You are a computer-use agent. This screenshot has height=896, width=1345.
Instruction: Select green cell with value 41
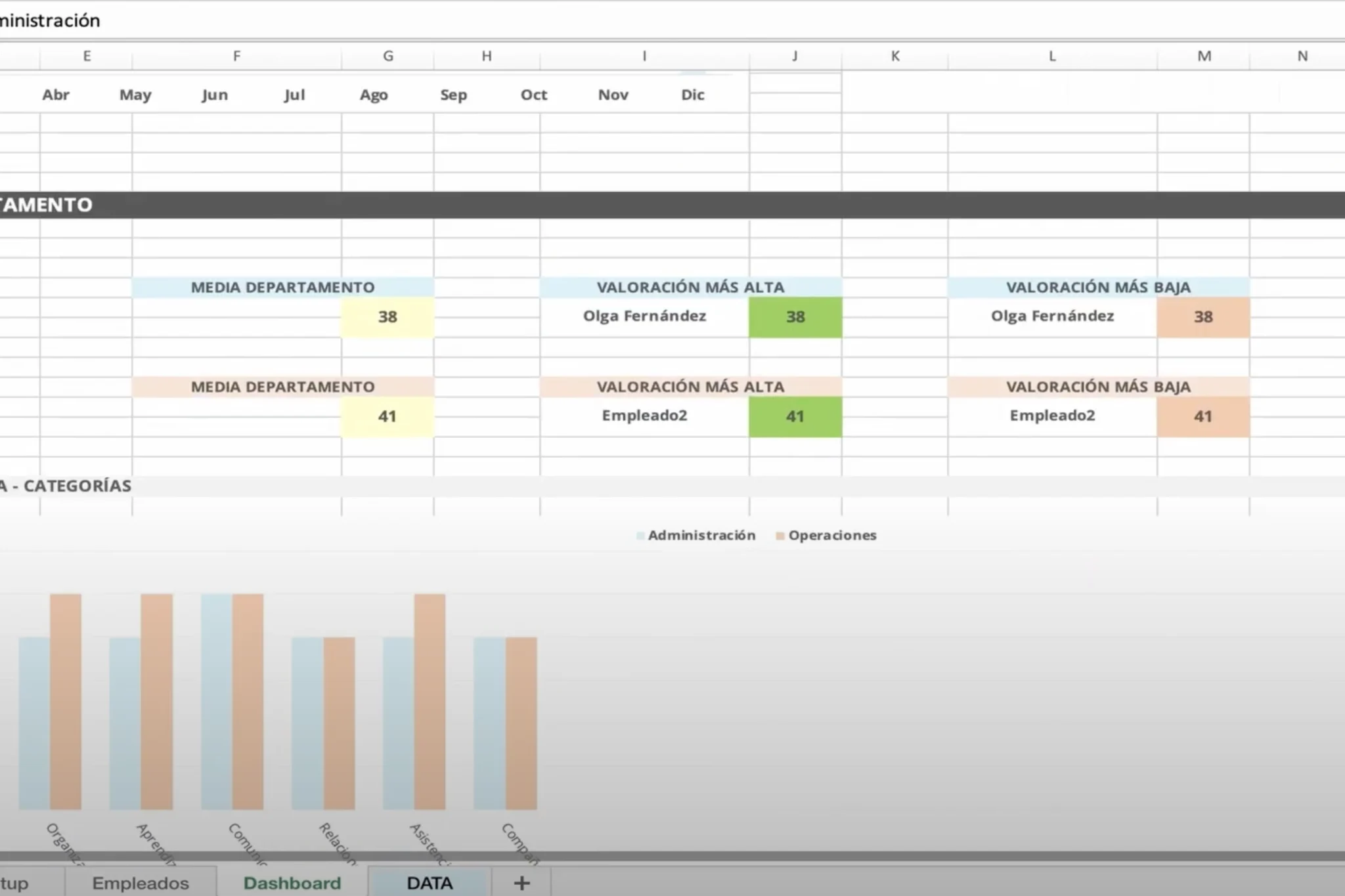point(795,417)
